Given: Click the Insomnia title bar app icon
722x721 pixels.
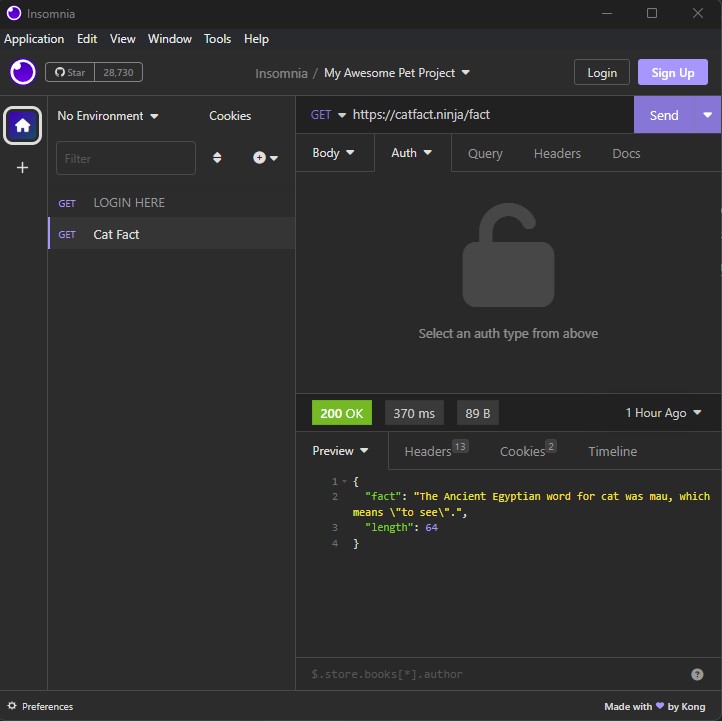Looking at the screenshot, I should (14, 13).
